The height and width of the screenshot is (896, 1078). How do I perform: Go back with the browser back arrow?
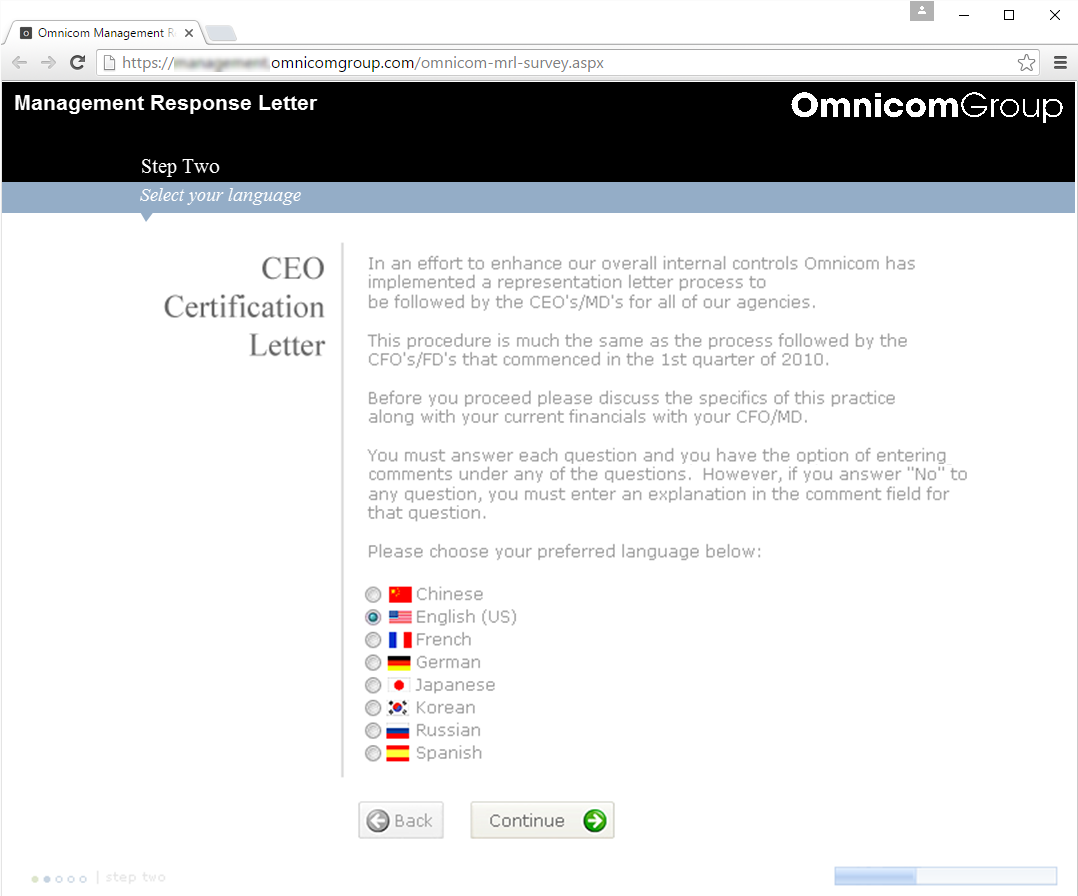pyautogui.click(x=19, y=63)
